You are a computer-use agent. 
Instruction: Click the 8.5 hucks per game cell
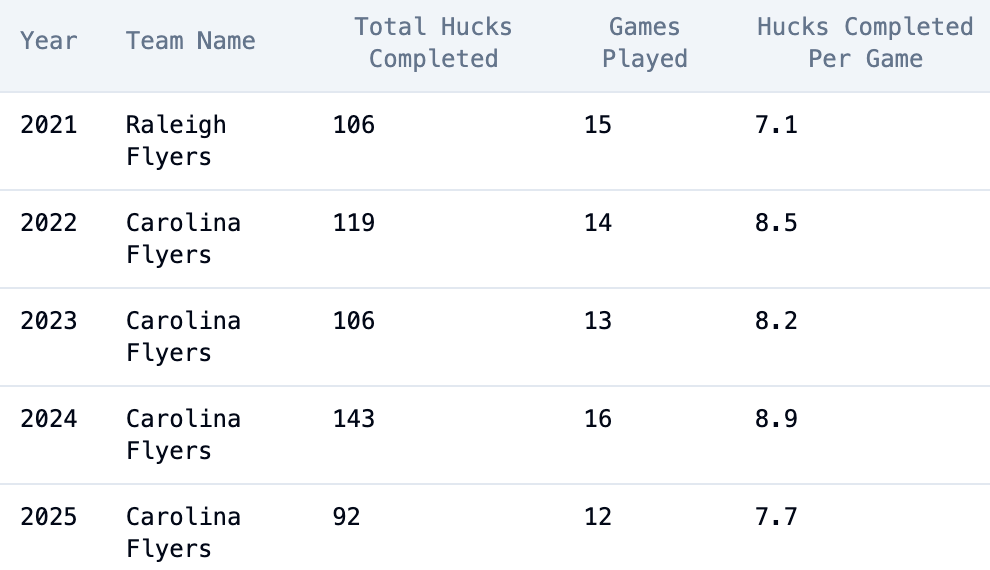pos(776,222)
